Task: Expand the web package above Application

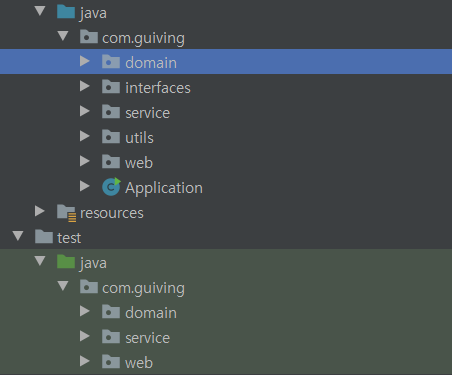Action: (x=85, y=161)
